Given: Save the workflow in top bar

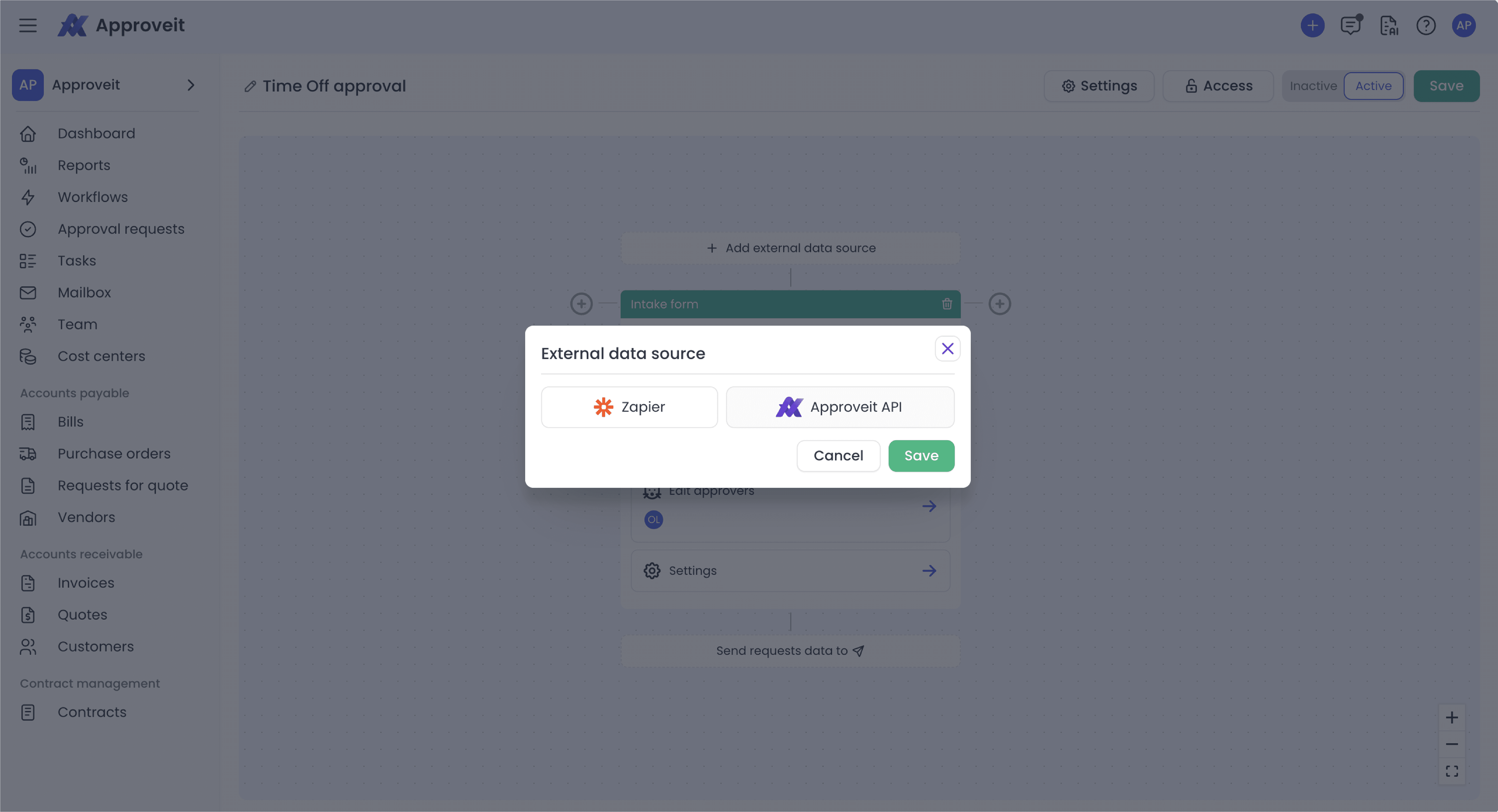Looking at the screenshot, I should tap(1446, 86).
